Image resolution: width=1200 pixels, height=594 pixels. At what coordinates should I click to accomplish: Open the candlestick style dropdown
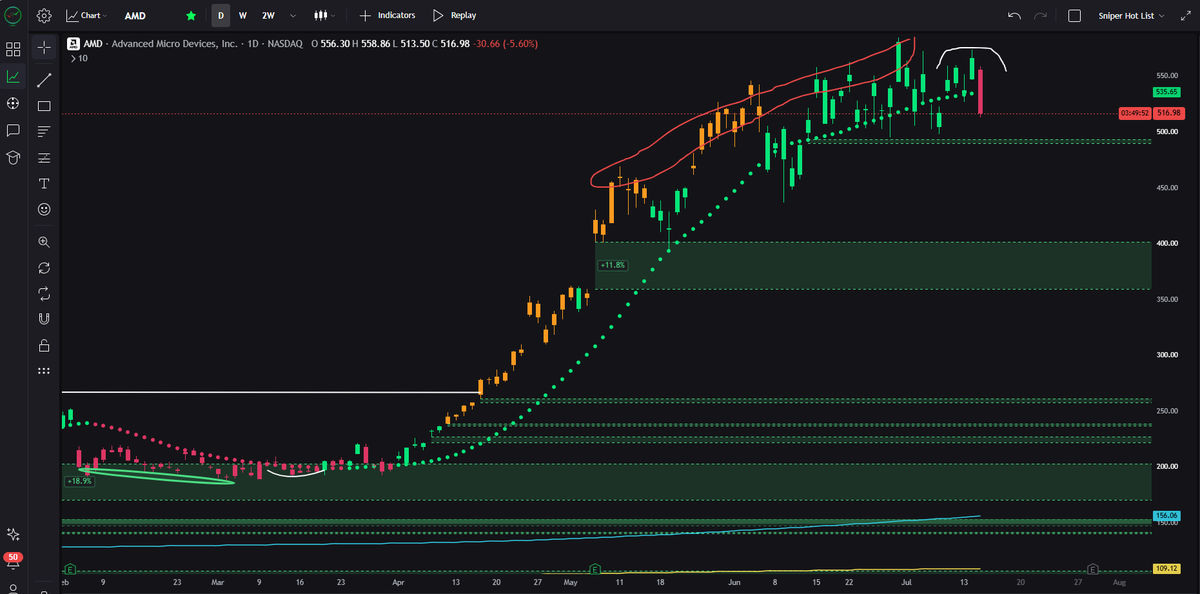[x=323, y=16]
